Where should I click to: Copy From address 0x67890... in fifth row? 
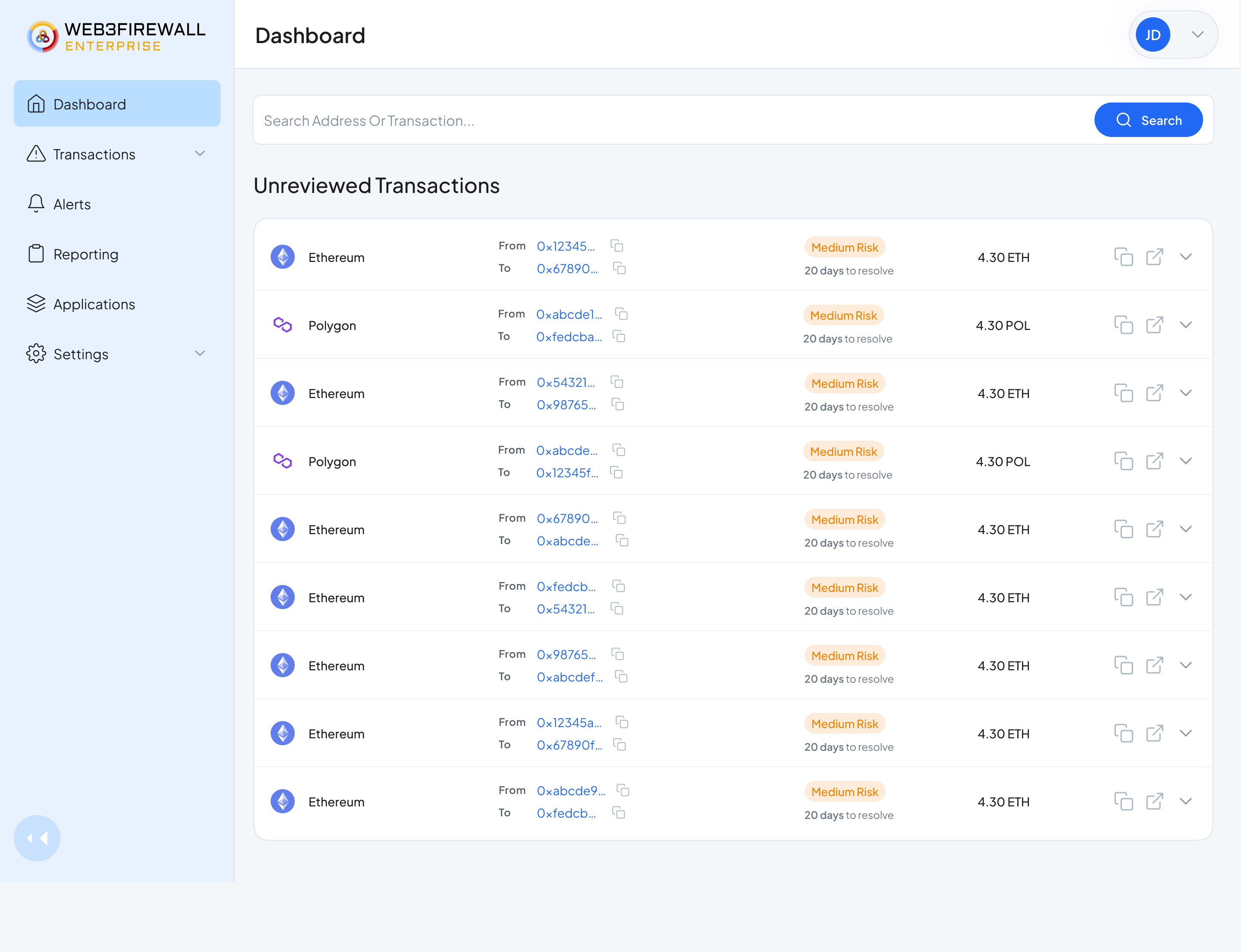pyautogui.click(x=619, y=518)
